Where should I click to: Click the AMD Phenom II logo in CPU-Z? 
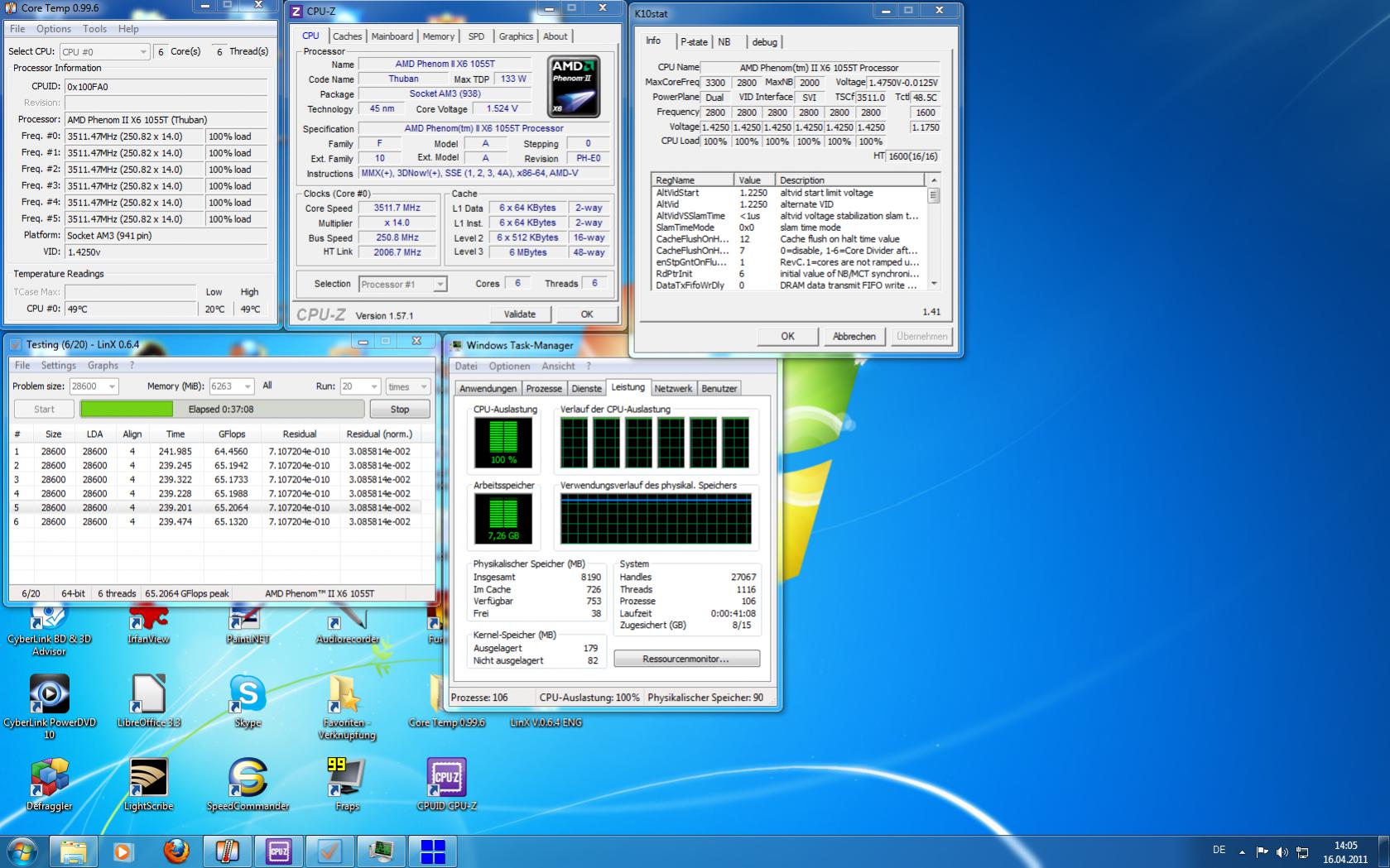click(x=574, y=85)
